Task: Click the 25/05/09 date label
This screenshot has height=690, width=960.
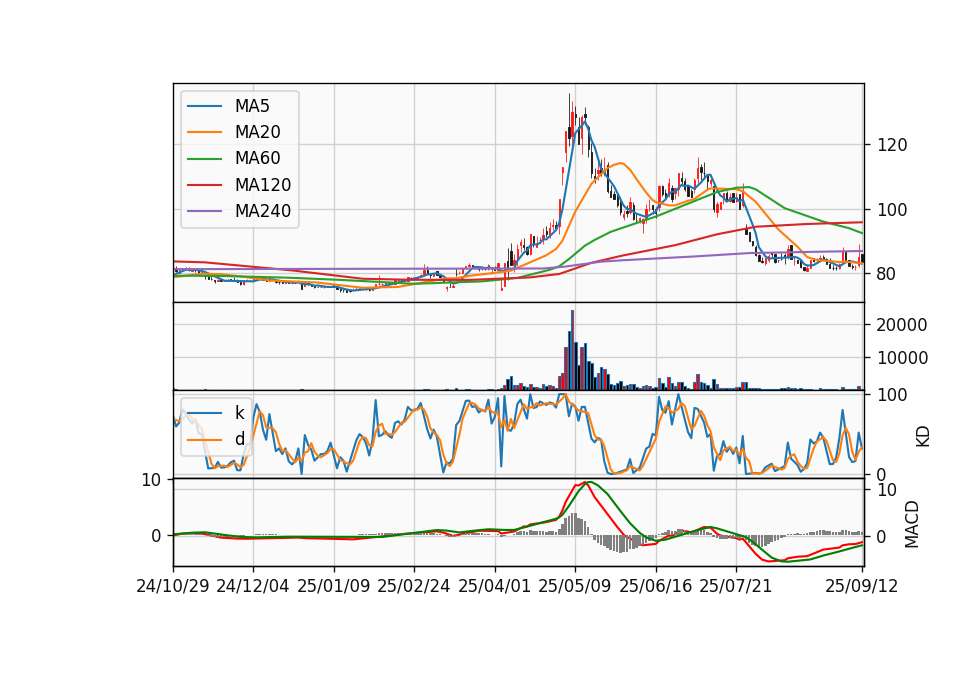Action: click(575, 586)
